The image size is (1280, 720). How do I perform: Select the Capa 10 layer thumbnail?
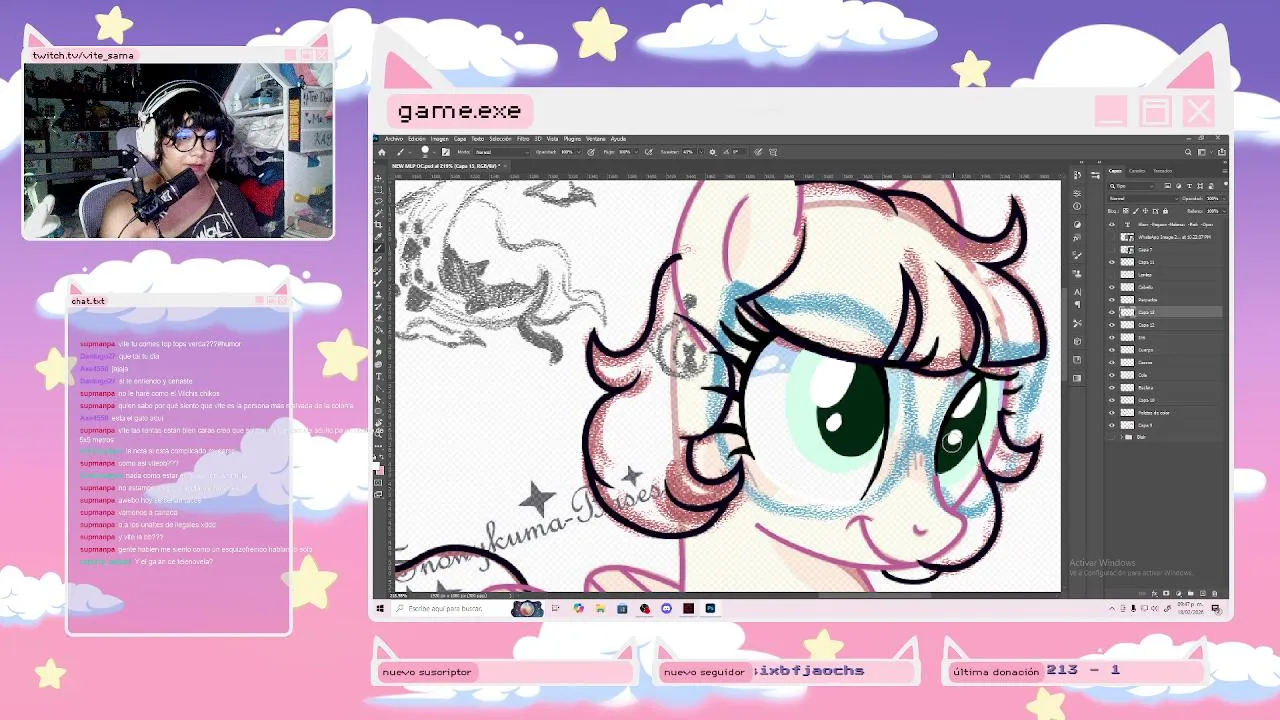(1127, 400)
